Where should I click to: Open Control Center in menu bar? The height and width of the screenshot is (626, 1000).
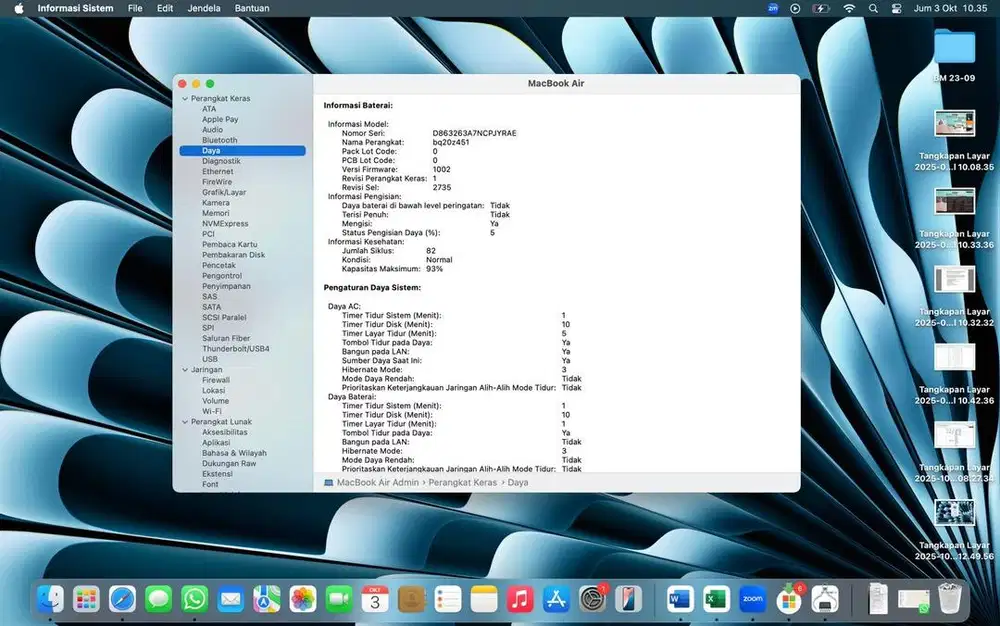(x=897, y=8)
